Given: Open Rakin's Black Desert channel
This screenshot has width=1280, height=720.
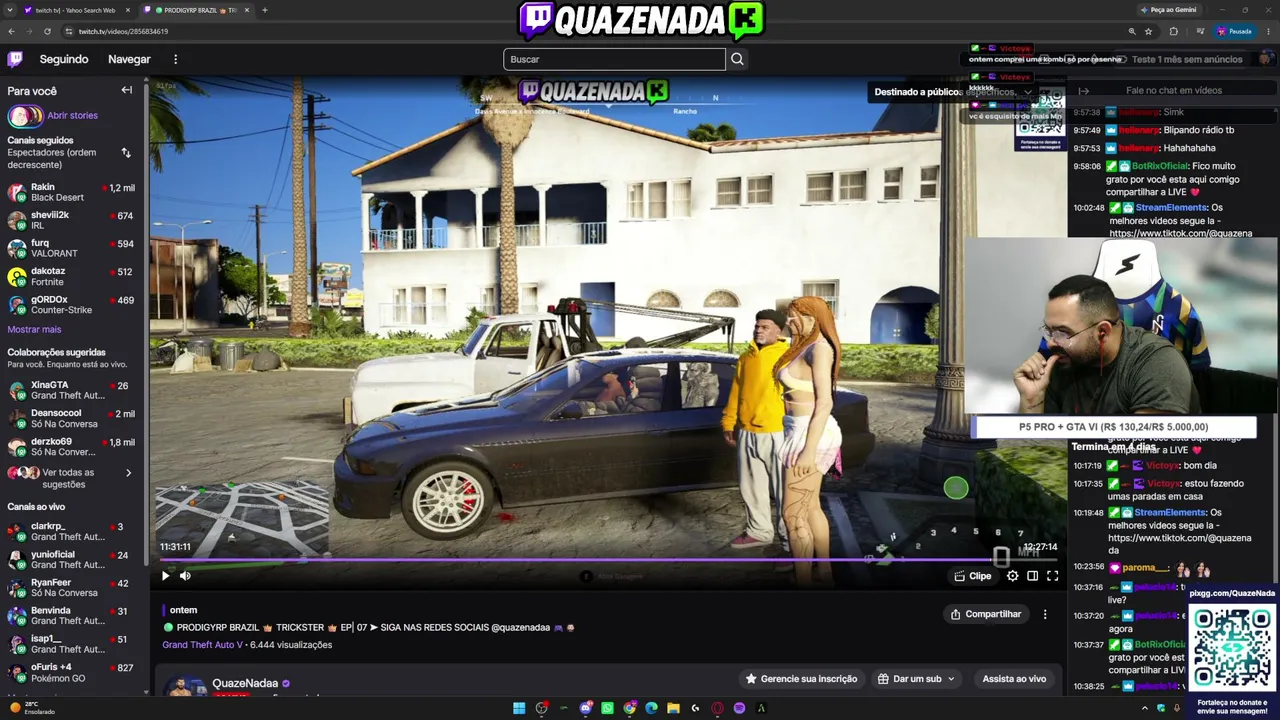Looking at the screenshot, I should (73, 192).
